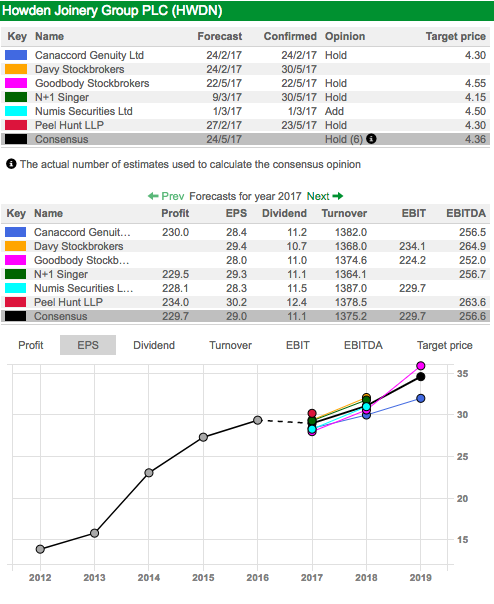Image resolution: width=494 pixels, height=604 pixels.
Task: Click Canaccord Genuity Ltd name in opinion table
Action: point(89,55)
